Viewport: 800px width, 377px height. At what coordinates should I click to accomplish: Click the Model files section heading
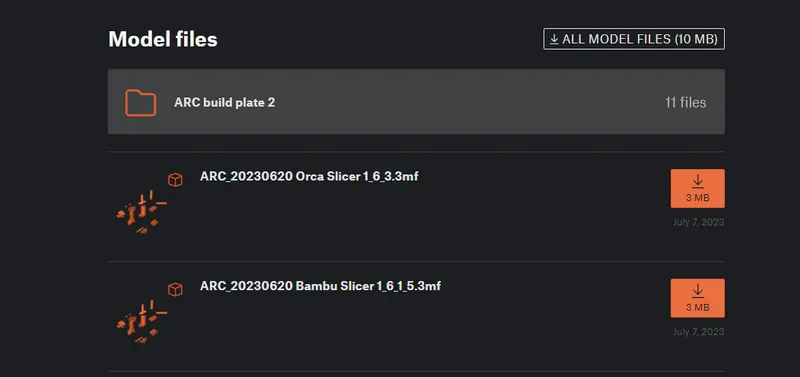(x=163, y=39)
